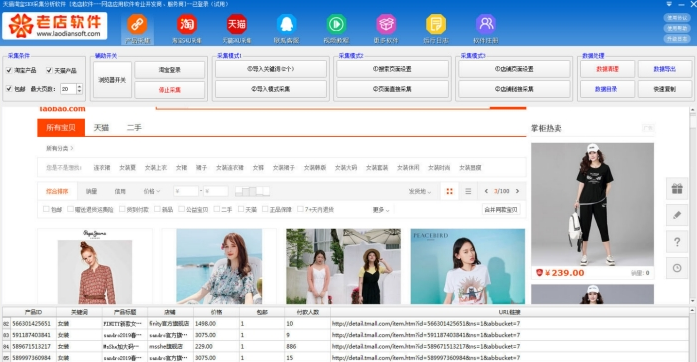Click the 淘宝登录 button
This screenshot has height=362, width=697.
coord(170,70)
